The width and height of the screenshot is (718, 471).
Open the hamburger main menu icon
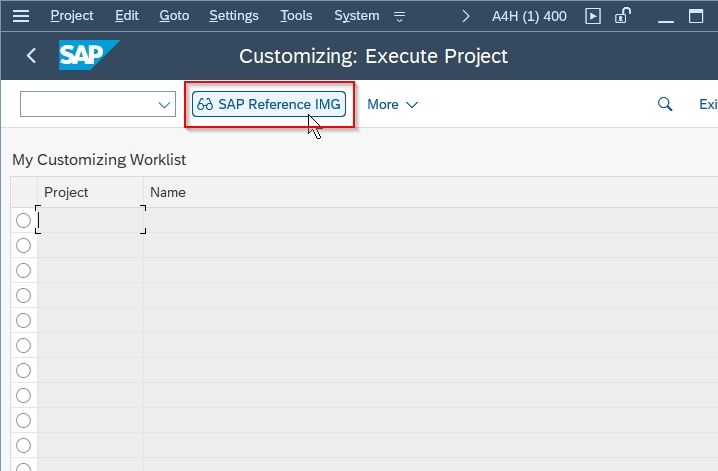point(21,16)
